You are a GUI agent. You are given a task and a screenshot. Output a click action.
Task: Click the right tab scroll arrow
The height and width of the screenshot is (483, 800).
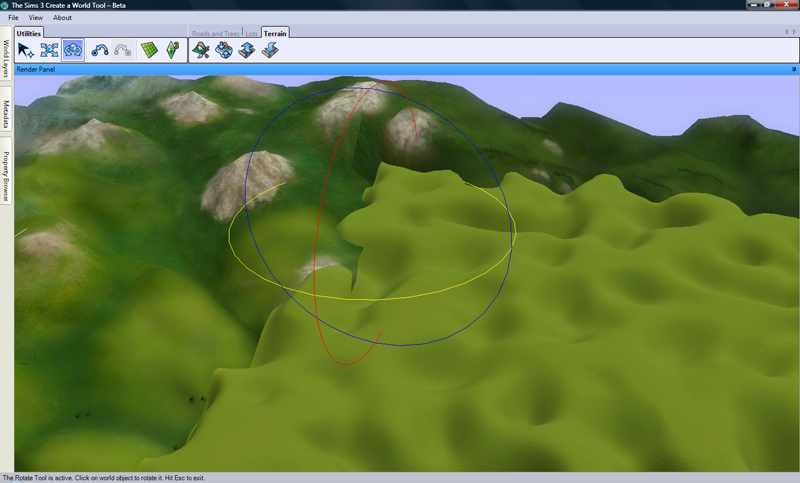tap(794, 32)
